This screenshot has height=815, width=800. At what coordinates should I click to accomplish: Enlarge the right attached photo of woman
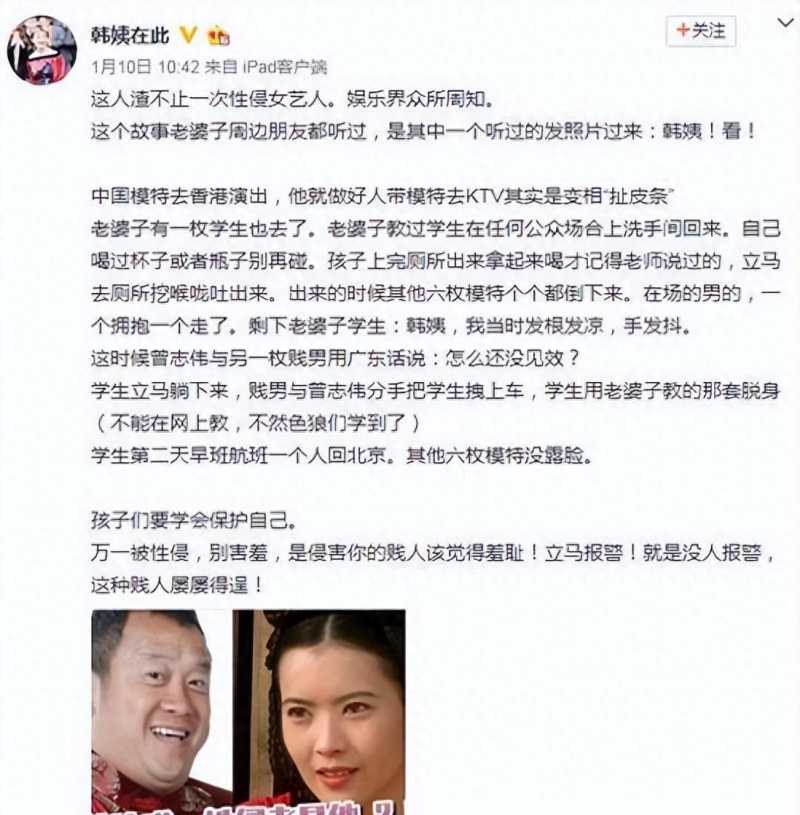click(x=319, y=712)
